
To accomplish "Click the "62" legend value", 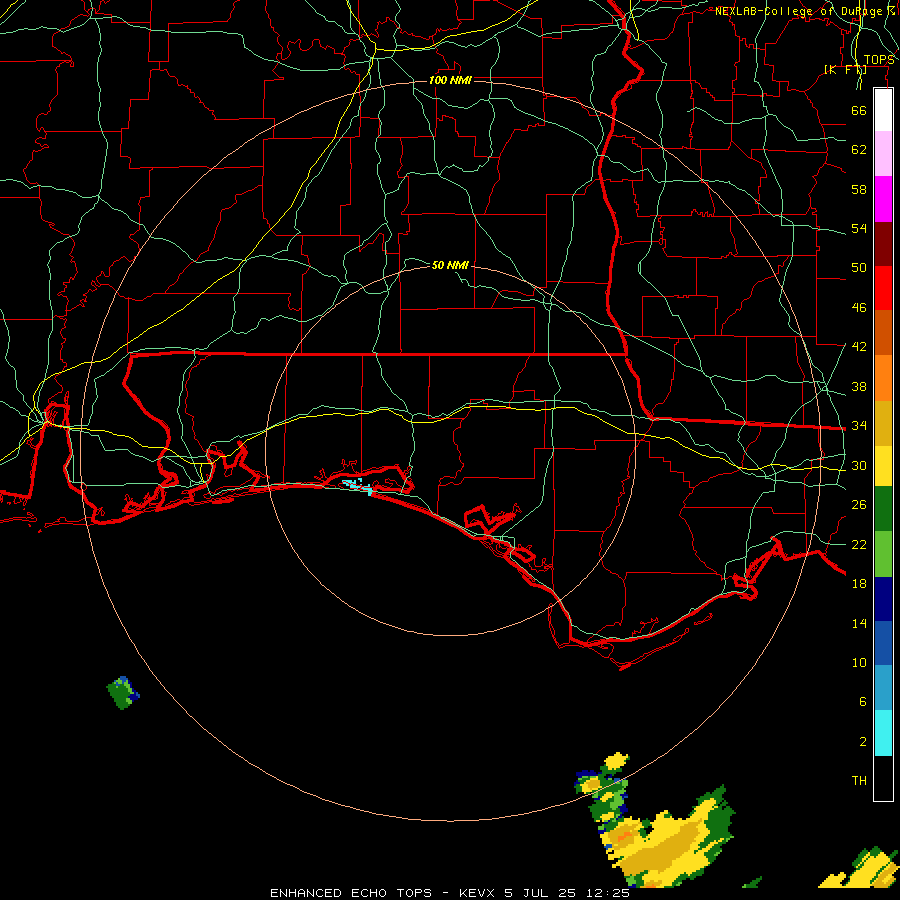I will click(859, 150).
